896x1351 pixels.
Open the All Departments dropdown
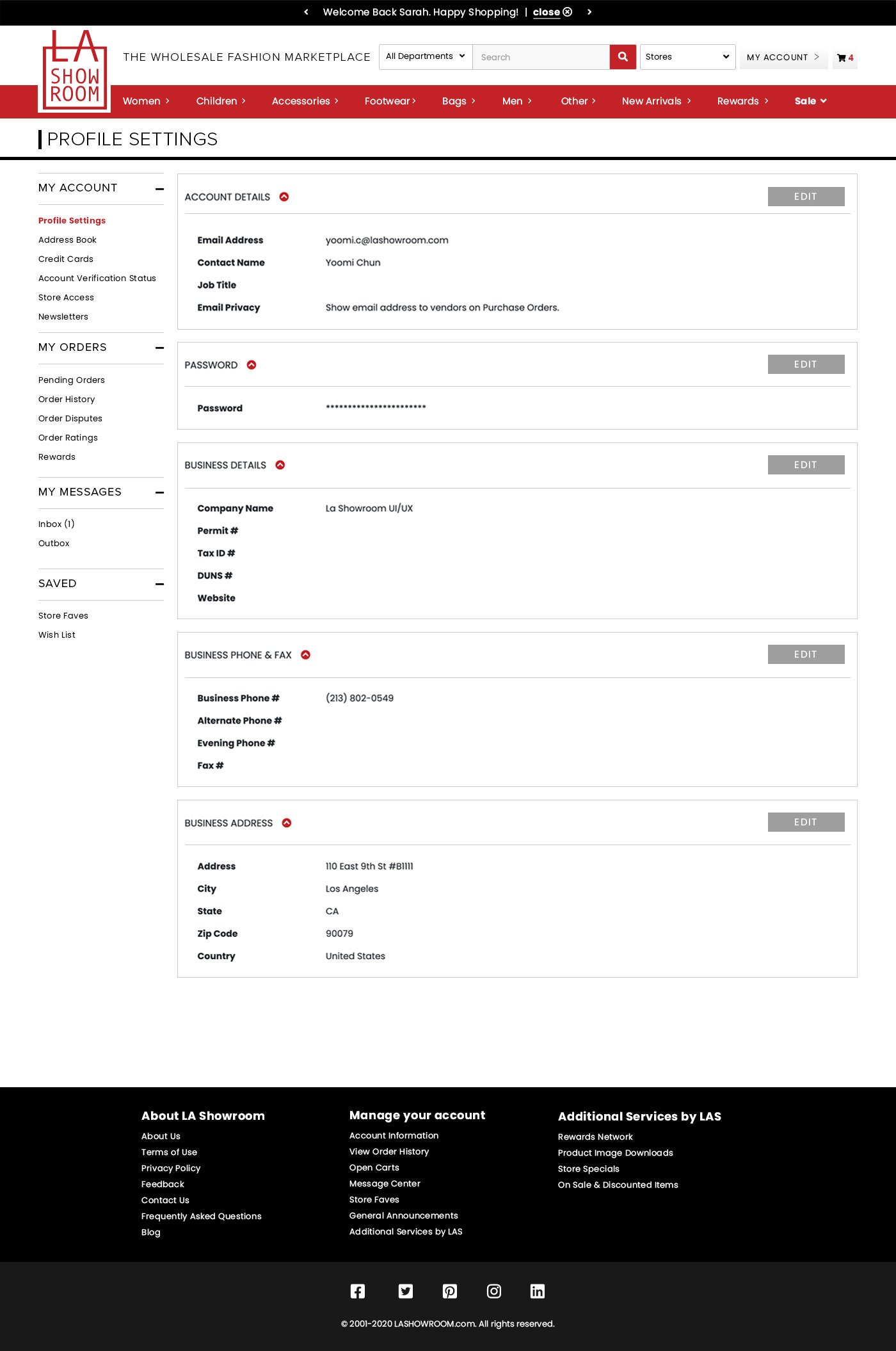click(425, 56)
